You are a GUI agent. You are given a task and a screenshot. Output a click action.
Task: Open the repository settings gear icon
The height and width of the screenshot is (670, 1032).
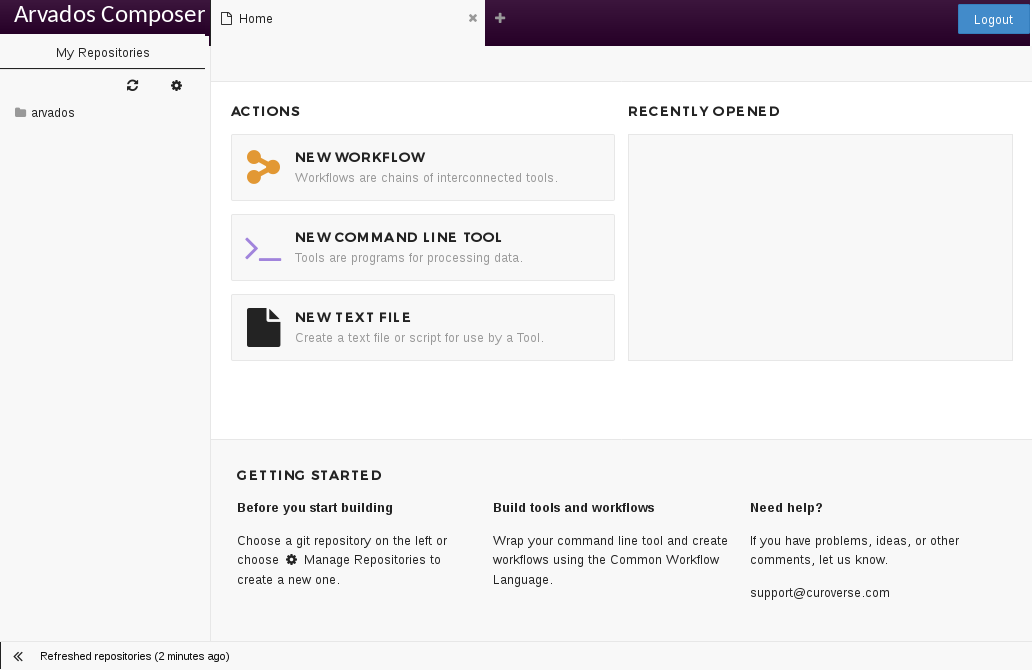[x=176, y=86]
